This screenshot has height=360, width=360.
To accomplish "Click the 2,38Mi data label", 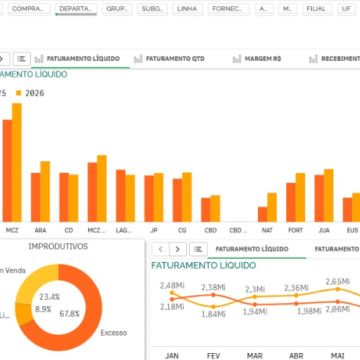I will tap(213, 287).
